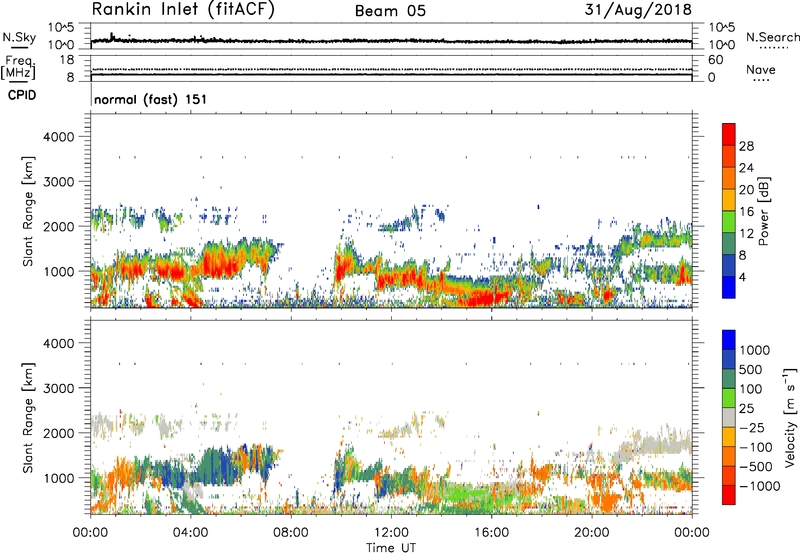The image size is (800, 554).
Task: Click the red bottom segment of Velocity color bar
Action: pyautogui.click(x=729, y=494)
